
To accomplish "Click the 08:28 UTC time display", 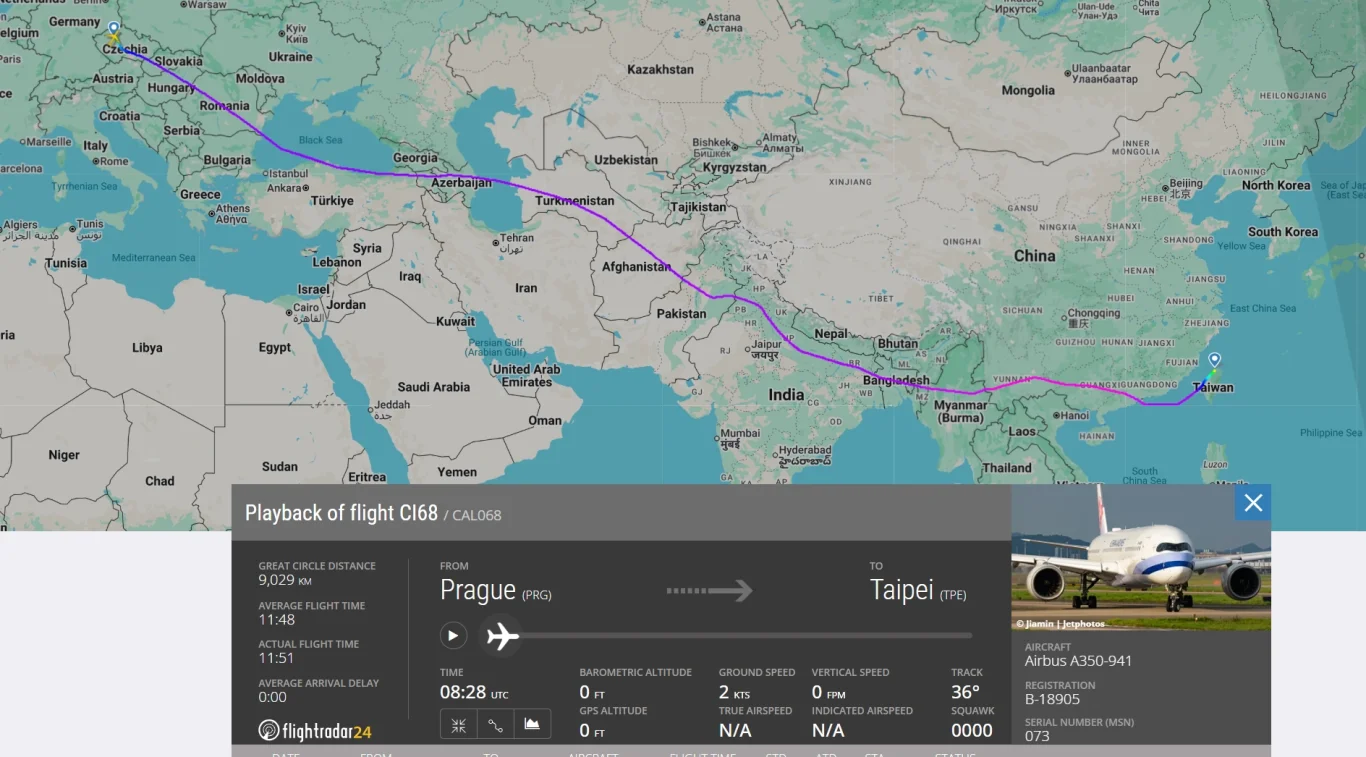I will click(x=474, y=692).
